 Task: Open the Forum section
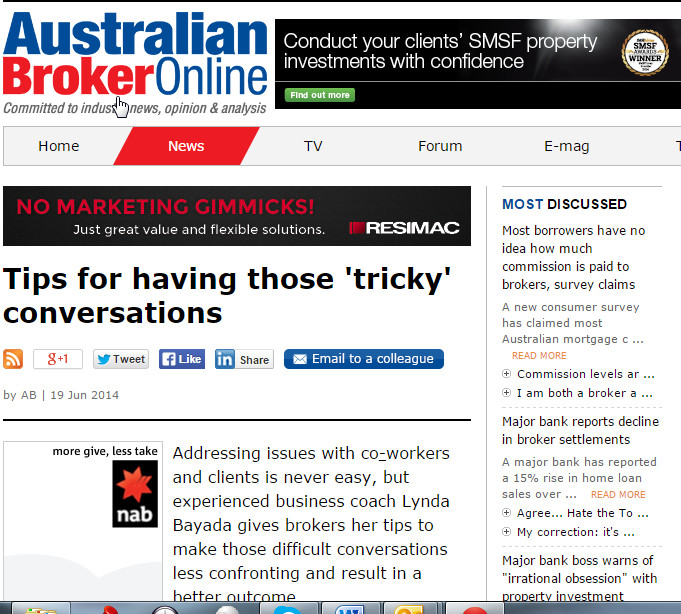pos(440,146)
